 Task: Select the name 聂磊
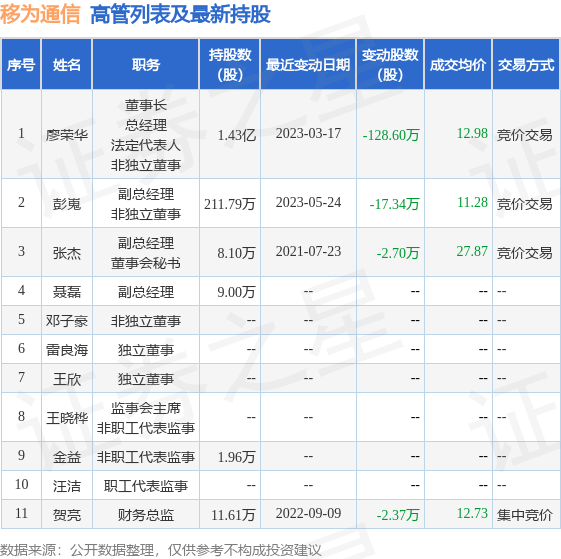pyautogui.click(x=67, y=292)
